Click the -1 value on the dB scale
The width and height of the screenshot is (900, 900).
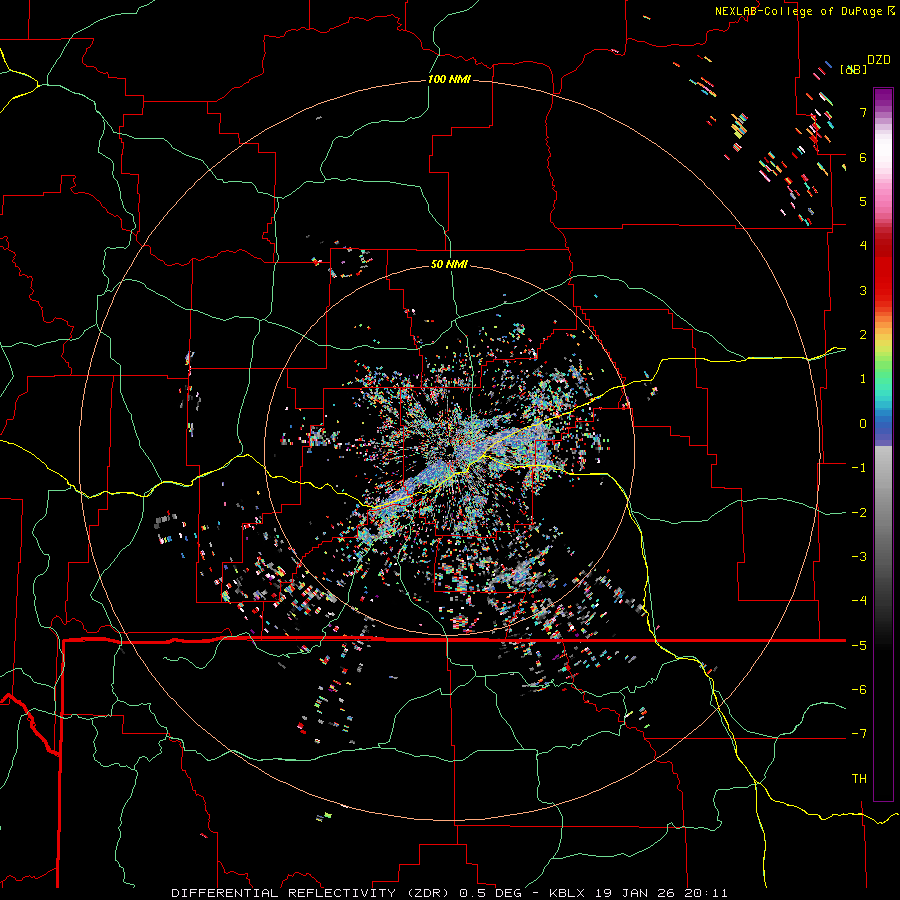(859, 468)
